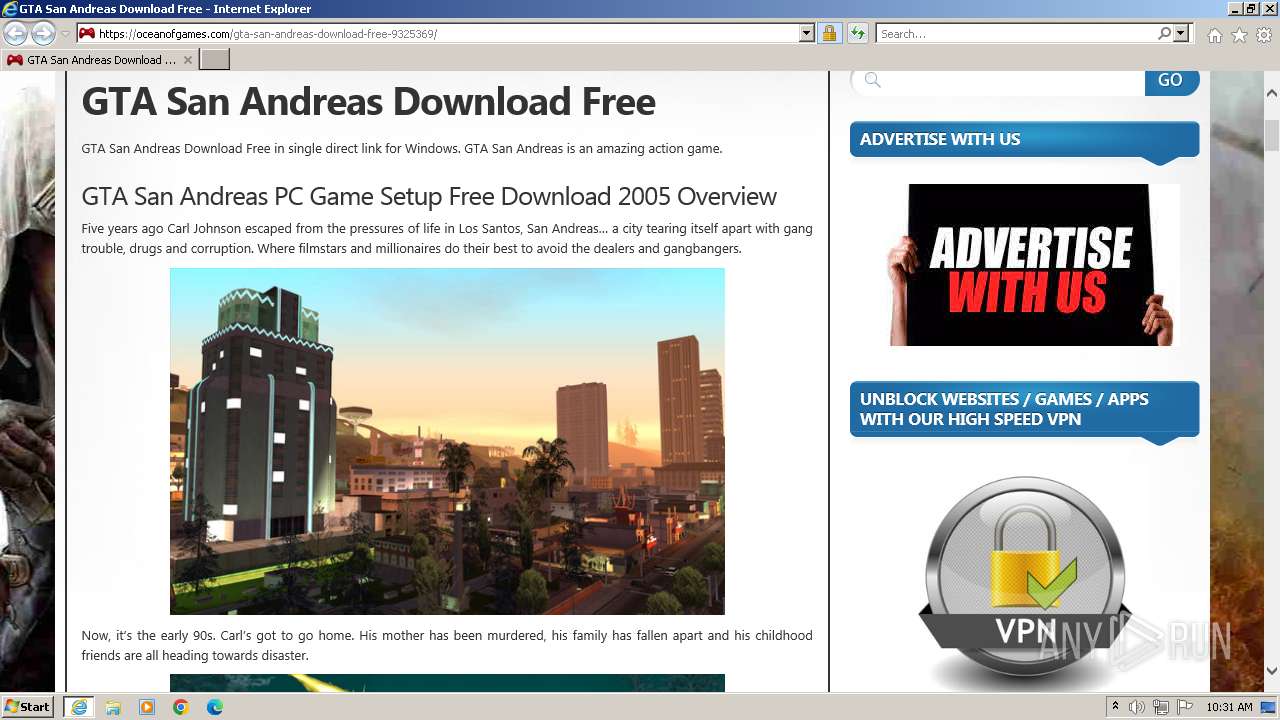
Task: Click the San Andreas city skyline screenshot
Action: (x=447, y=441)
